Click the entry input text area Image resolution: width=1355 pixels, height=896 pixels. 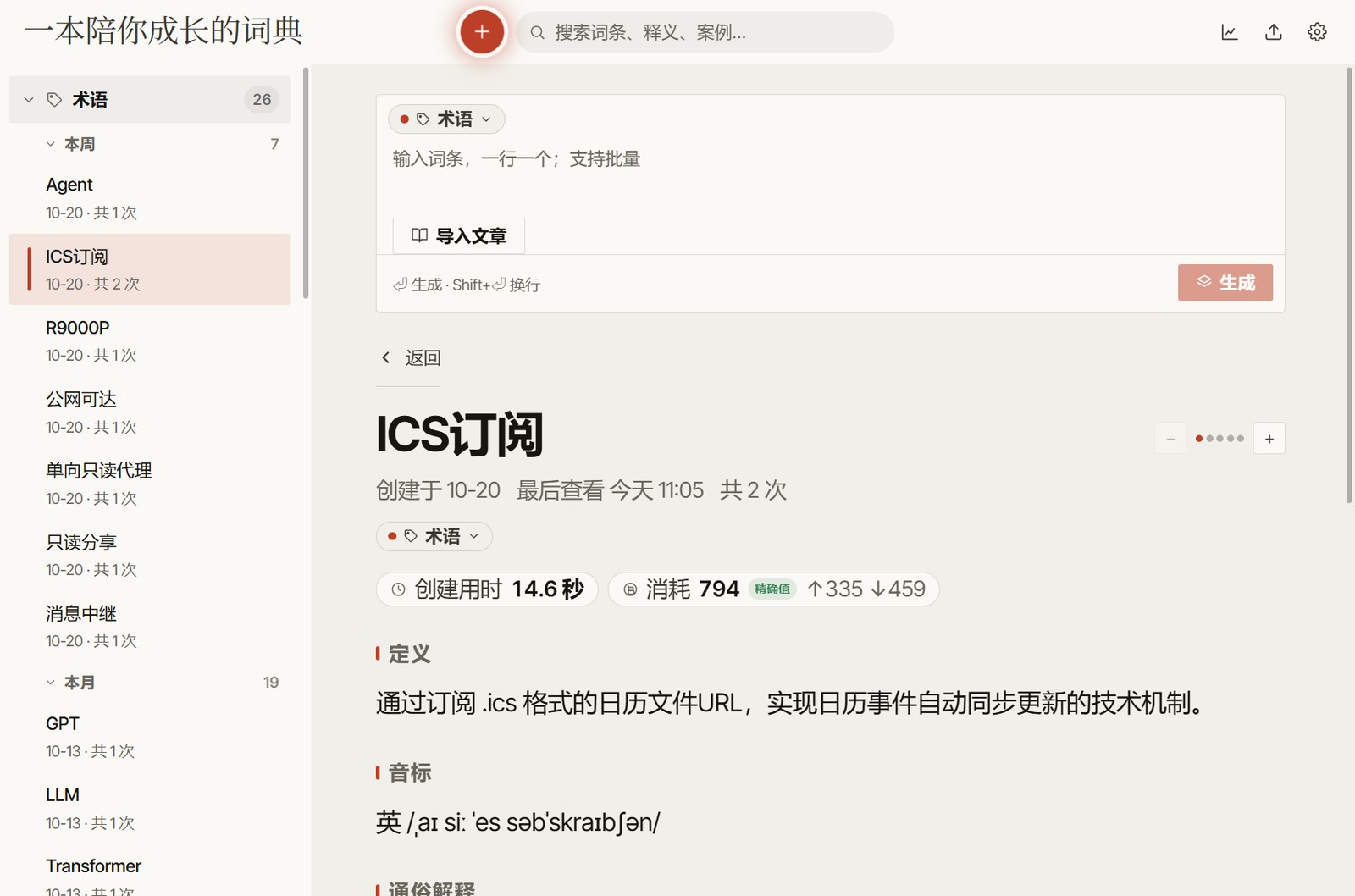(830, 174)
